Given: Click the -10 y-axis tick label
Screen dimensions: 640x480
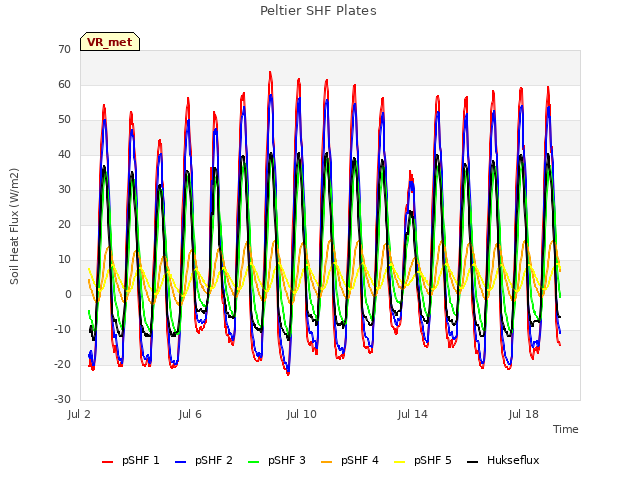Looking at the screenshot, I should 62,329.
